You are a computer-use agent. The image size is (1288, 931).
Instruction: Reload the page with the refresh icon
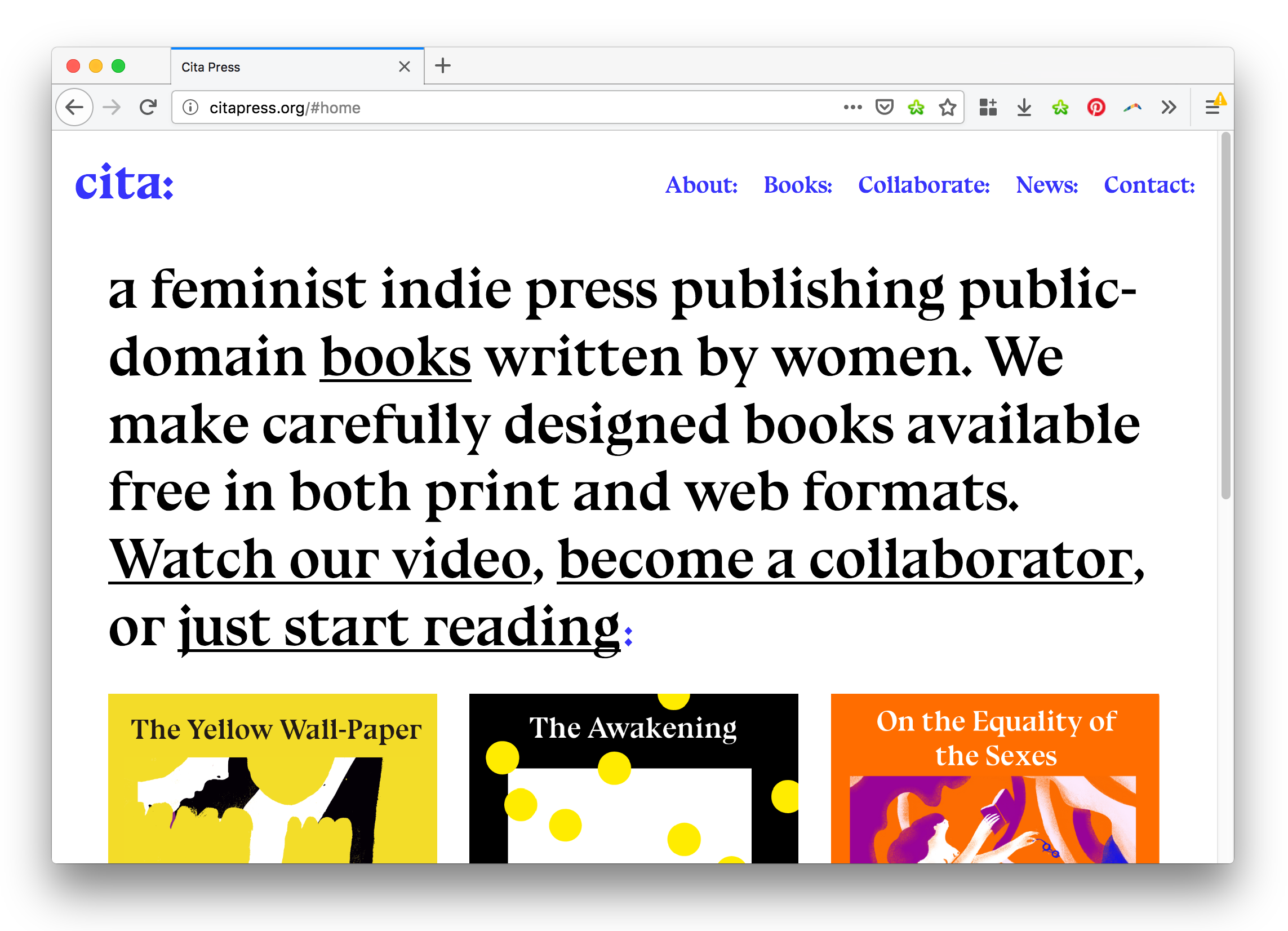[x=148, y=107]
